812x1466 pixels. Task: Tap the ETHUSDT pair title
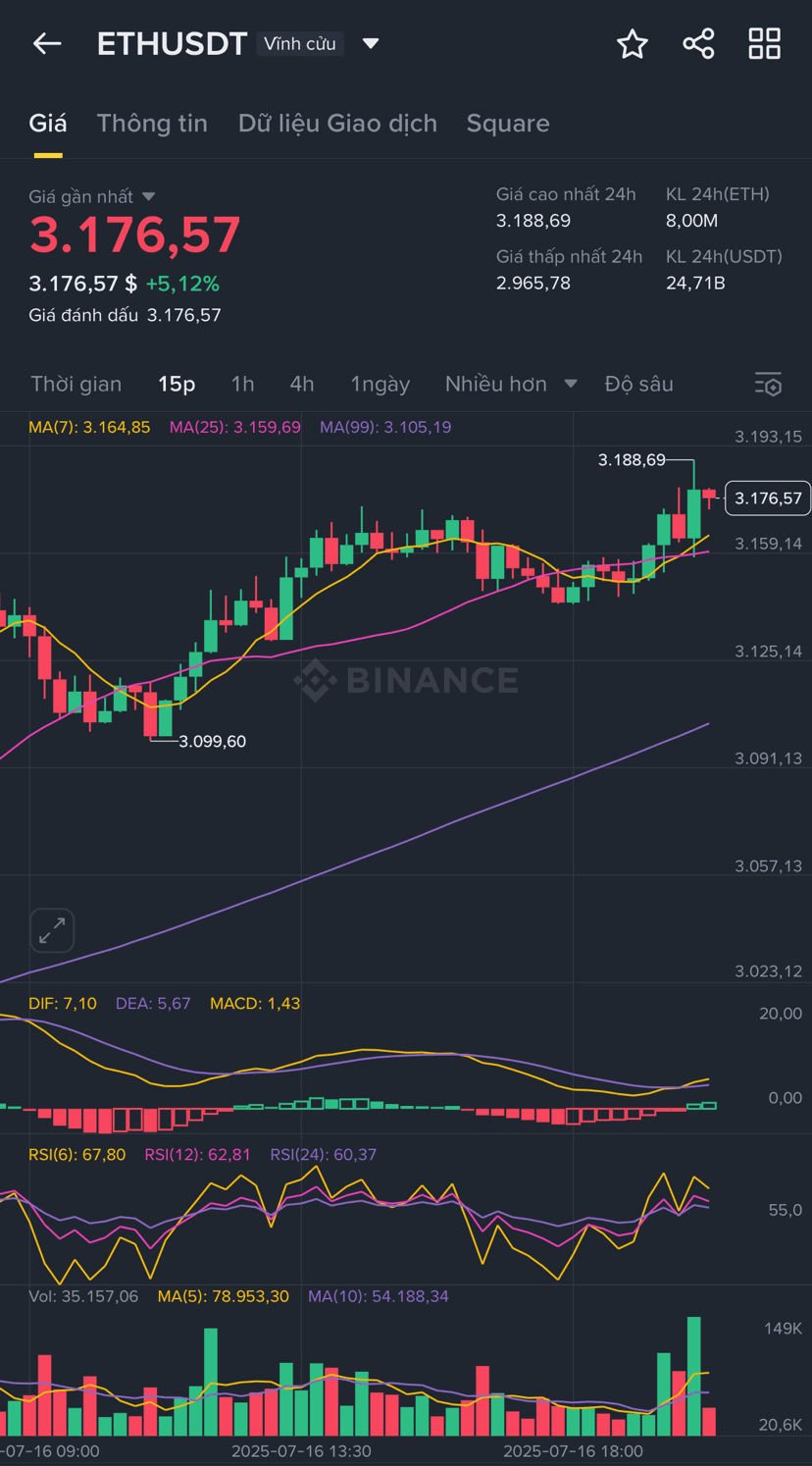[x=172, y=44]
